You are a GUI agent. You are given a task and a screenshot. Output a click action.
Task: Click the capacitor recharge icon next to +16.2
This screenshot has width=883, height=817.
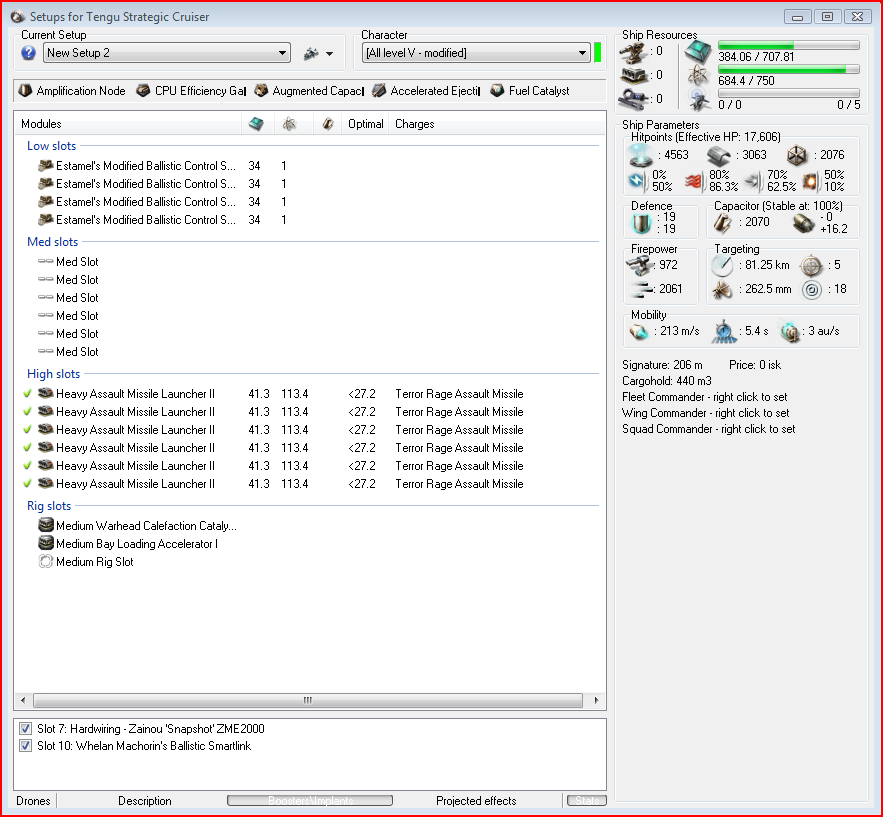tap(804, 223)
